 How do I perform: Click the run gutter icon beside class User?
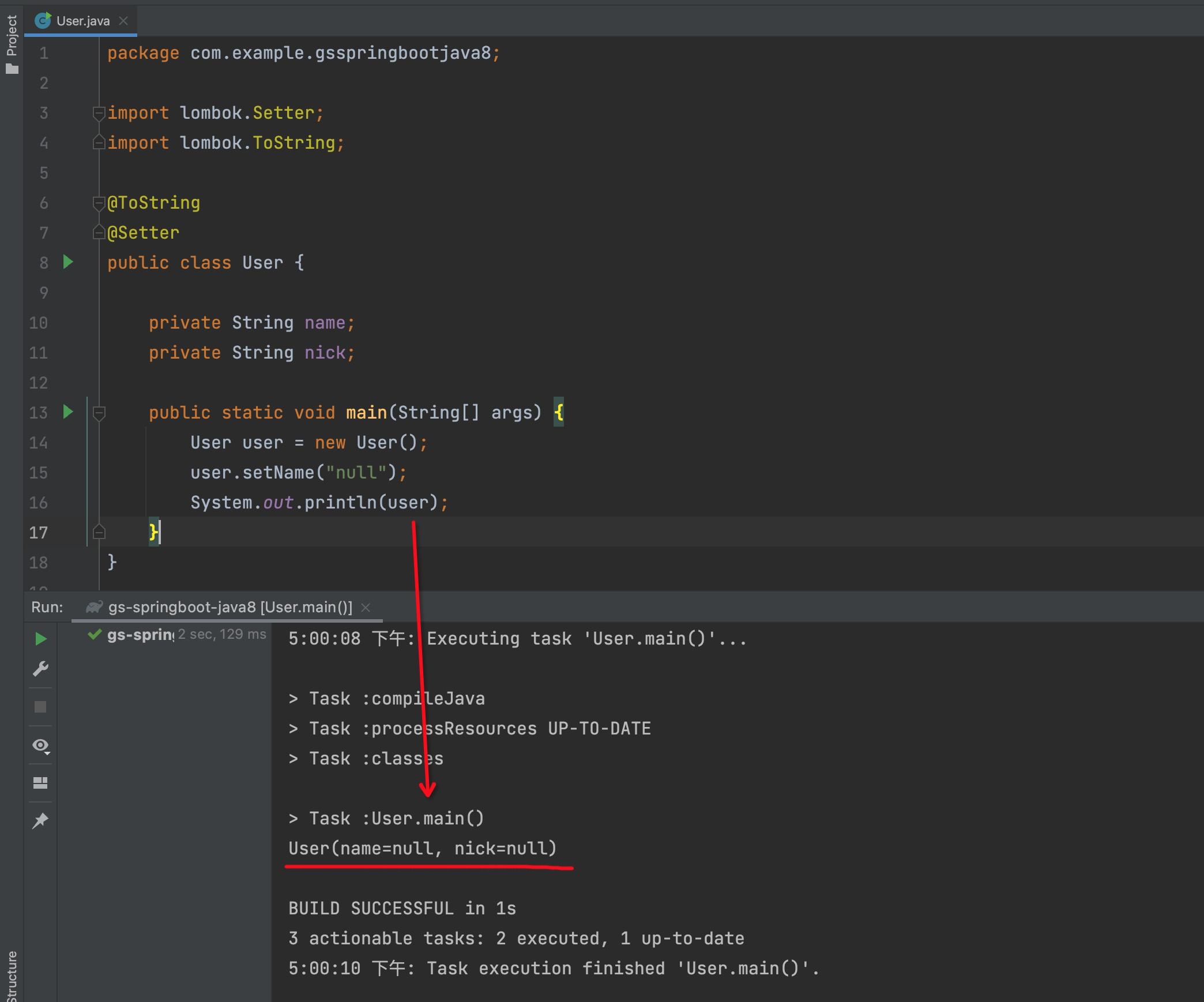pyautogui.click(x=68, y=262)
